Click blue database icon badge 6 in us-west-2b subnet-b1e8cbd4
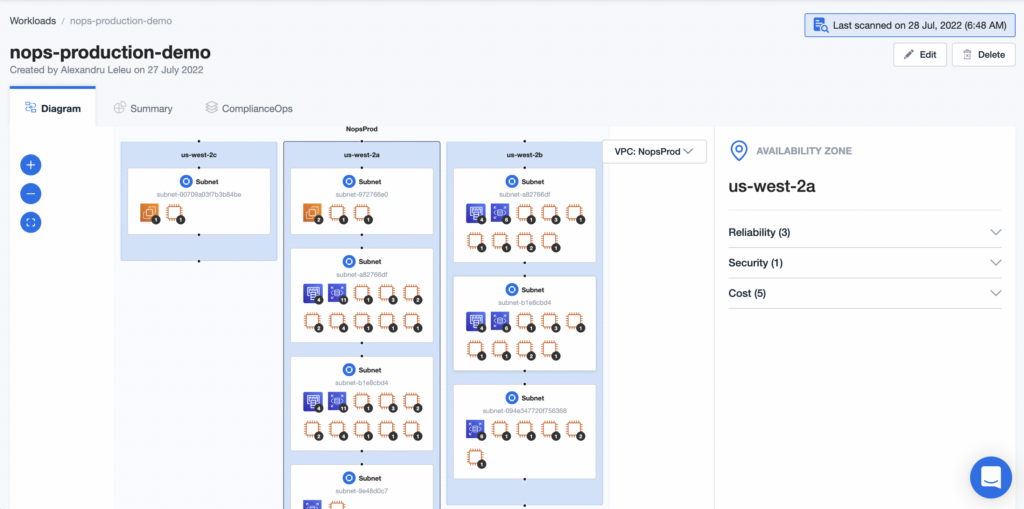Viewport: 1024px width, 509px height. (500, 321)
